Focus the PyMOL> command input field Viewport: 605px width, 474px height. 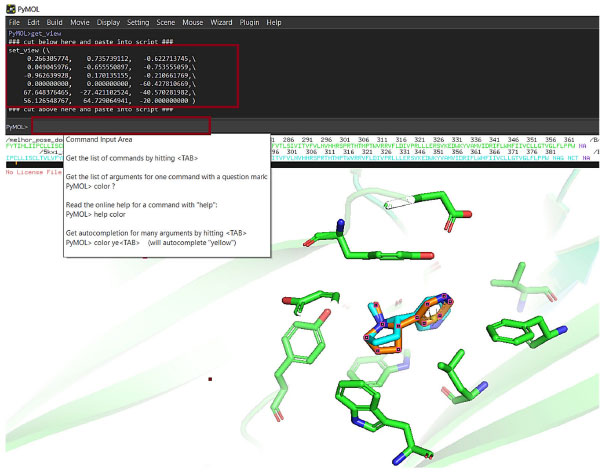[x=120, y=127]
